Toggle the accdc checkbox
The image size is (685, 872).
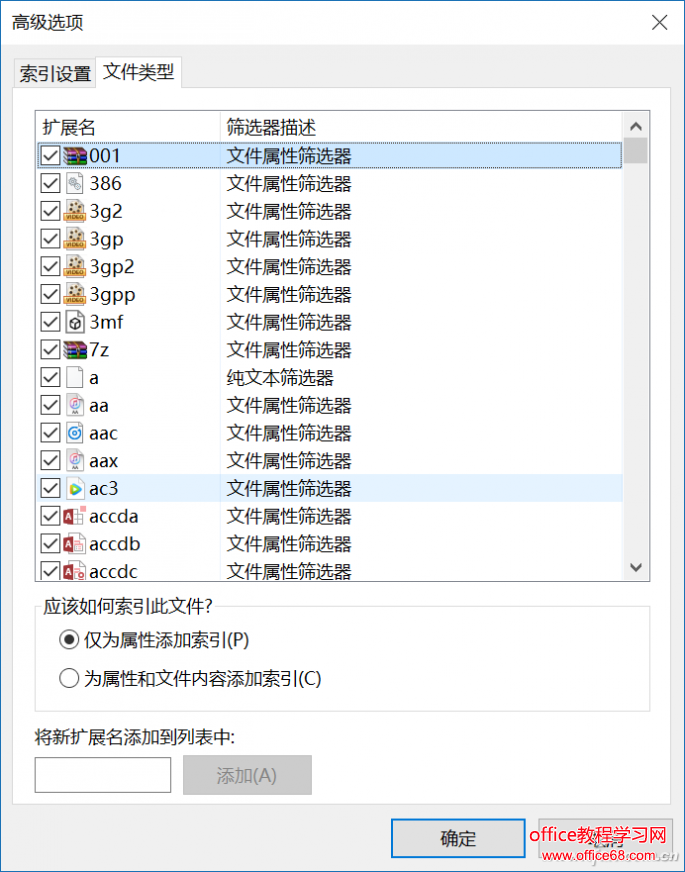click(x=51, y=571)
